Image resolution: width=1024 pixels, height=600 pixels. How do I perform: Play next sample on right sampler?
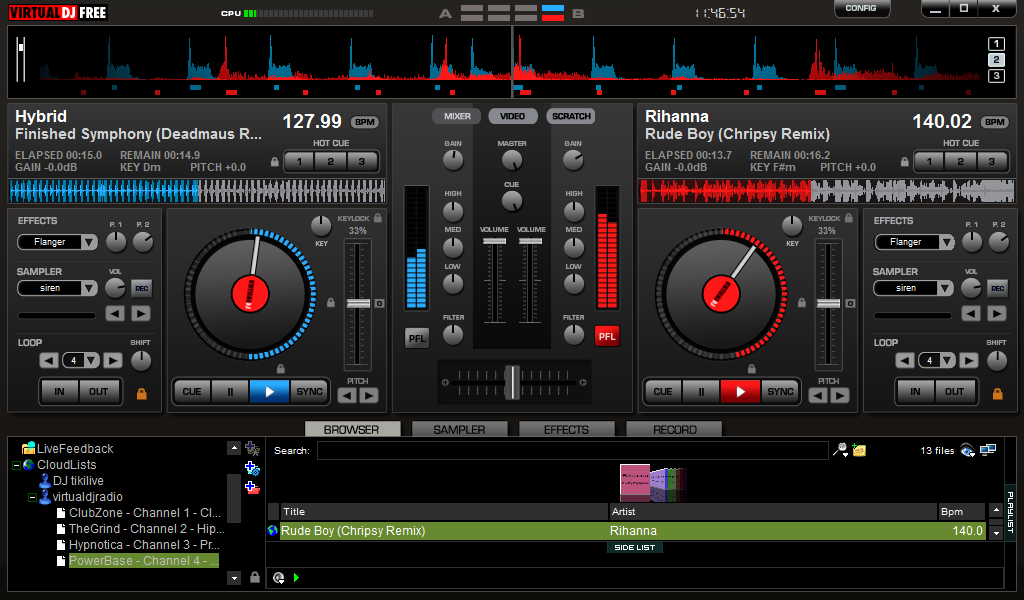[x=997, y=314]
